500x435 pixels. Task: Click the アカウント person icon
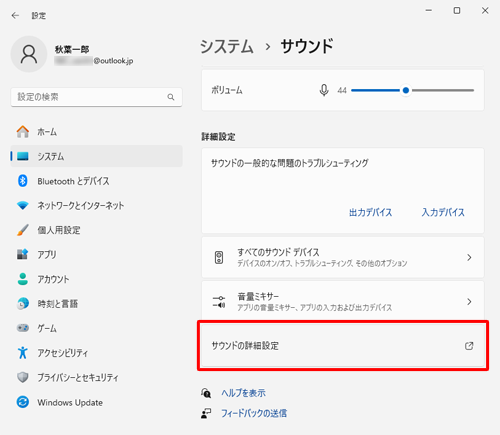23,279
